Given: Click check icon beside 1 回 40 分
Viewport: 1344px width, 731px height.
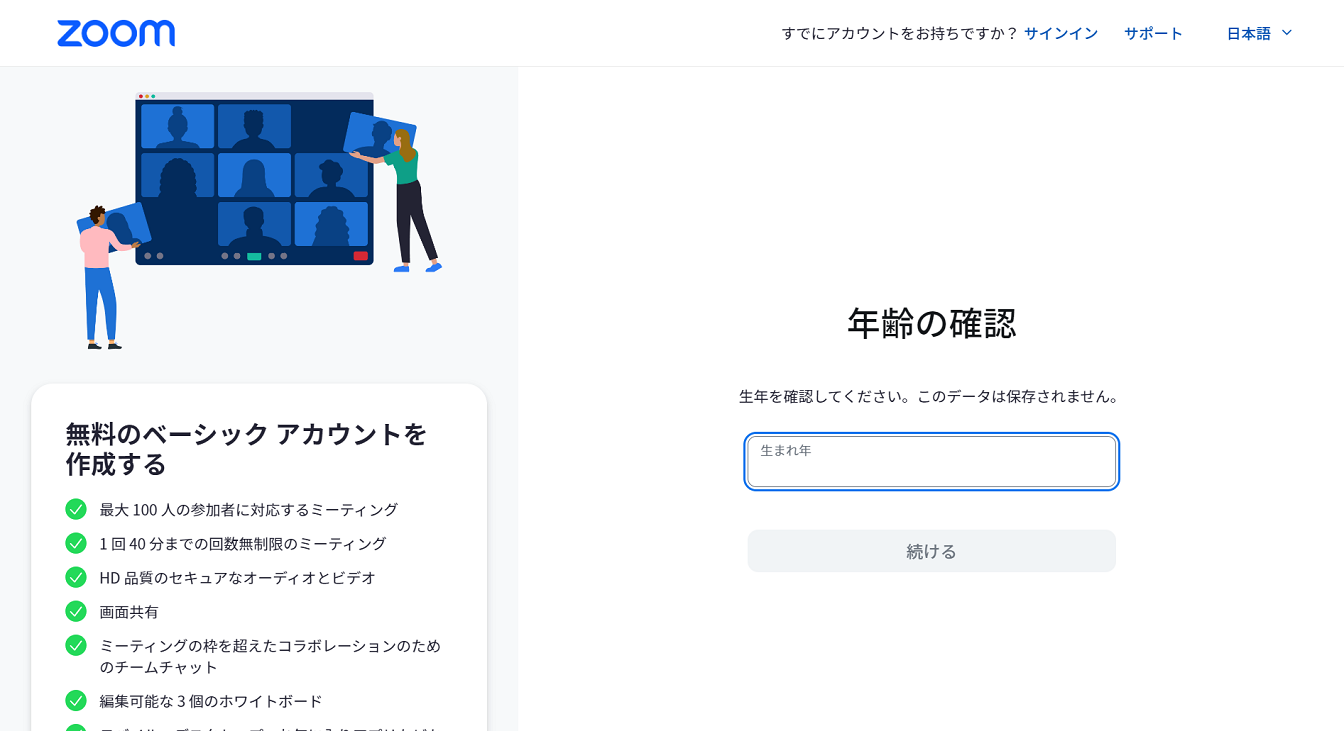Looking at the screenshot, I should click(76, 543).
